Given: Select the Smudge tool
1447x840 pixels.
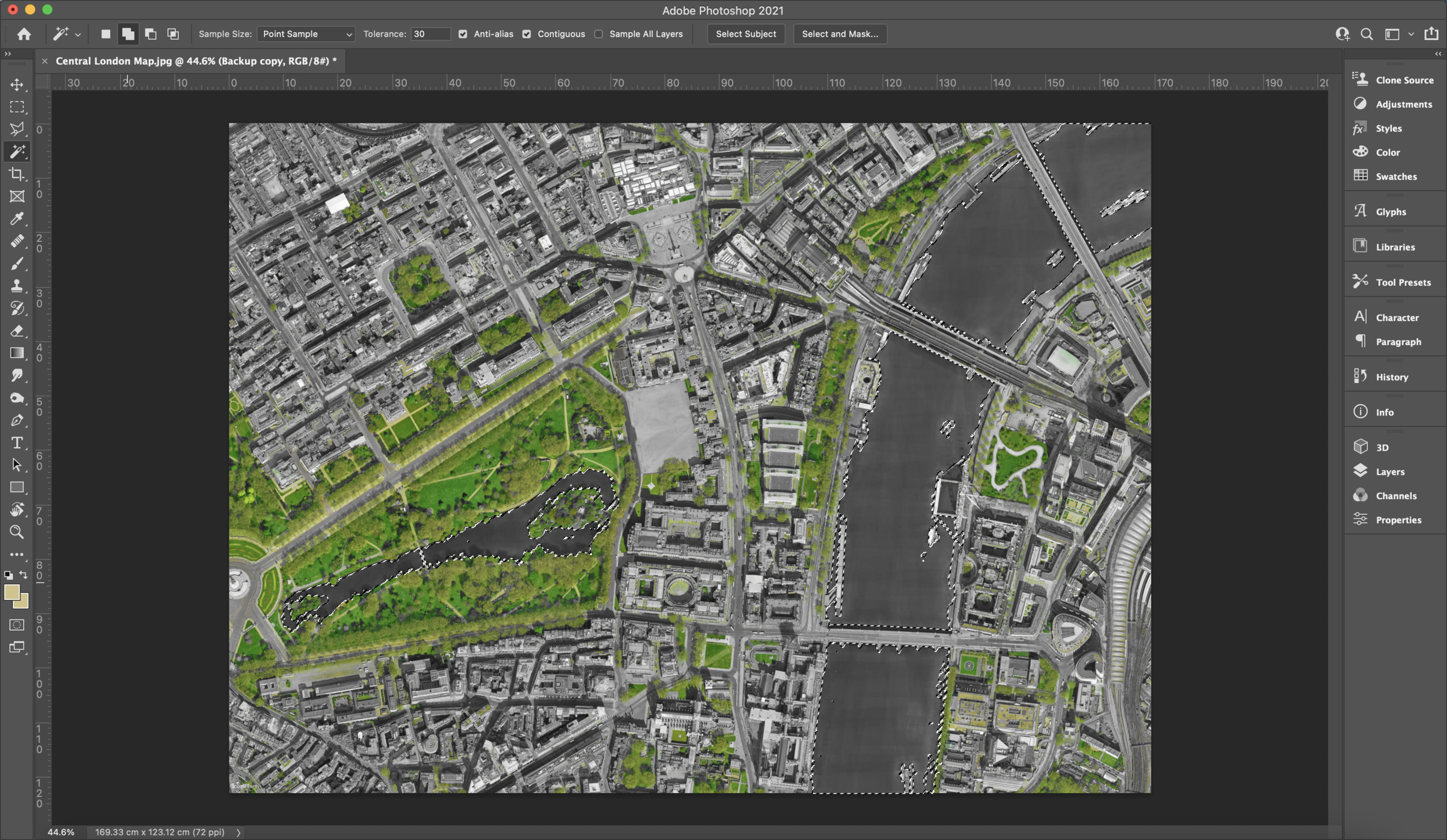Looking at the screenshot, I should 17,375.
